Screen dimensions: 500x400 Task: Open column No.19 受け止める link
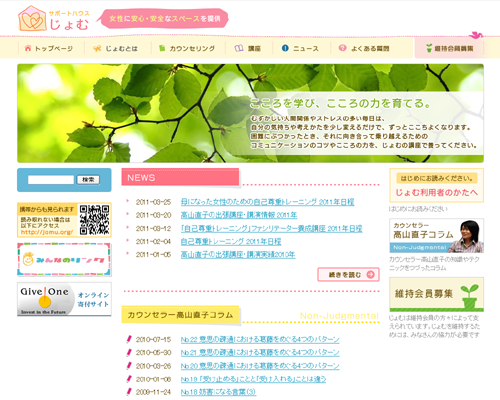[x=253, y=379]
